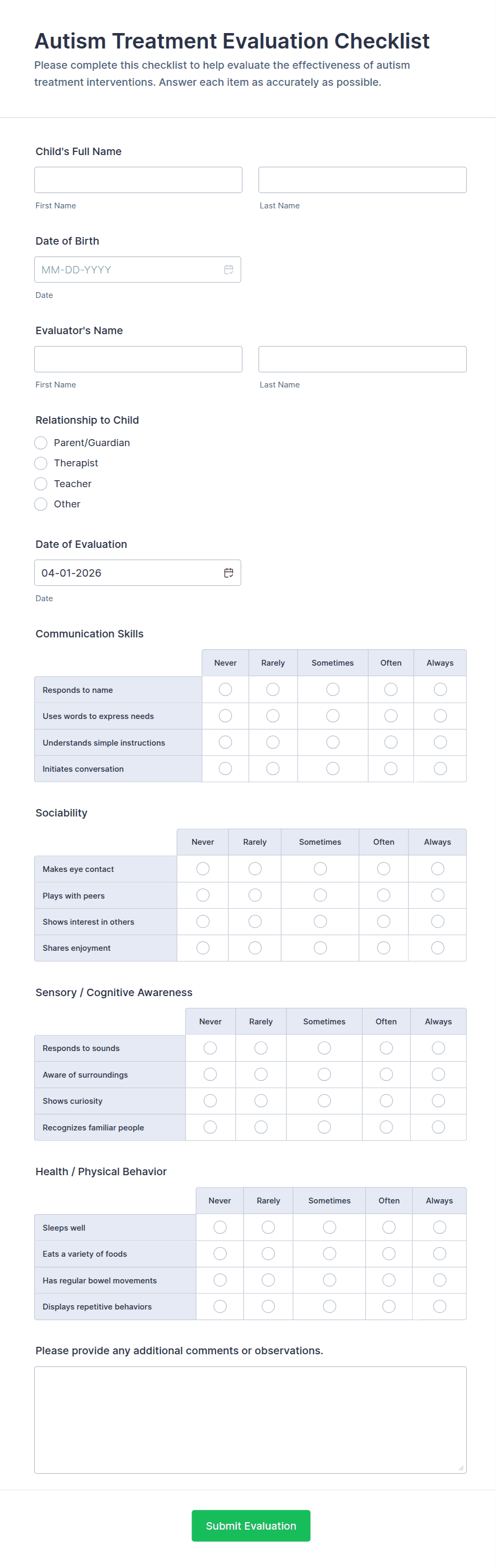Mark 'Sleeps well' as Always
Screen dimensions: 496x1568
coord(439,1227)
